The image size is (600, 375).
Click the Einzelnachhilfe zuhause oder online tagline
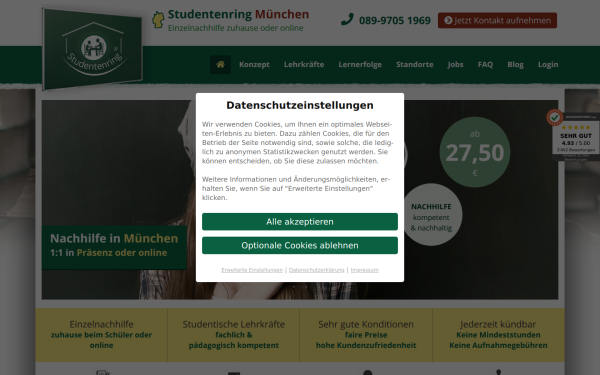[x=236, y=28]
